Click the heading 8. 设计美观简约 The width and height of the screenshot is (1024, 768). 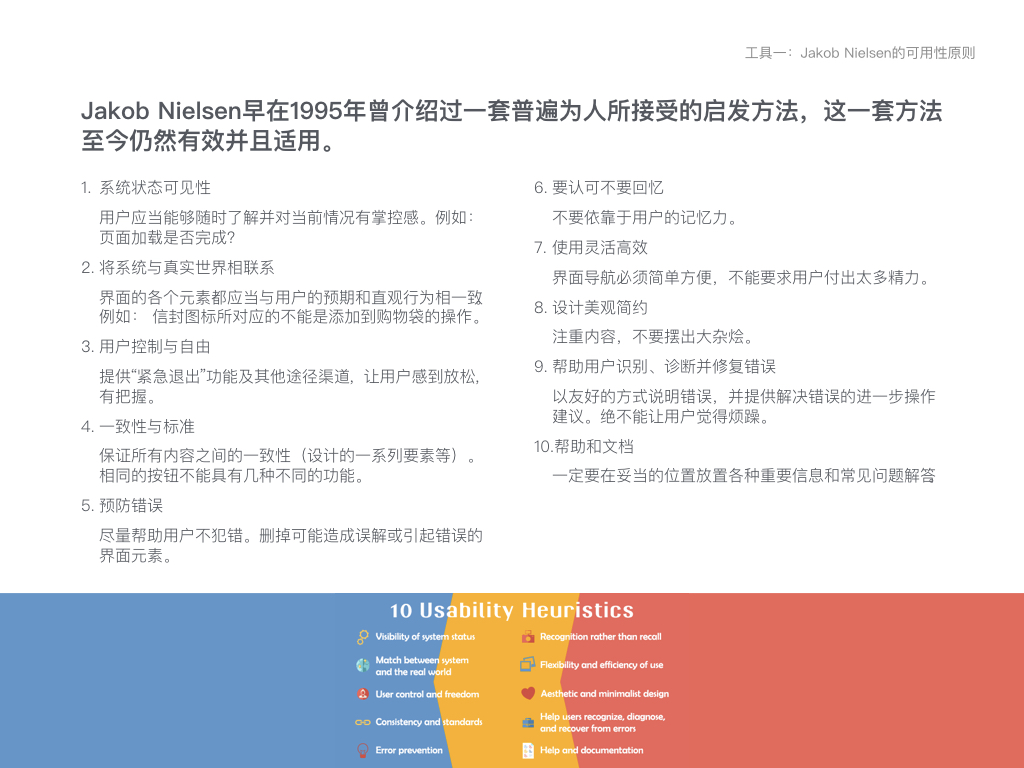(591, 308)
